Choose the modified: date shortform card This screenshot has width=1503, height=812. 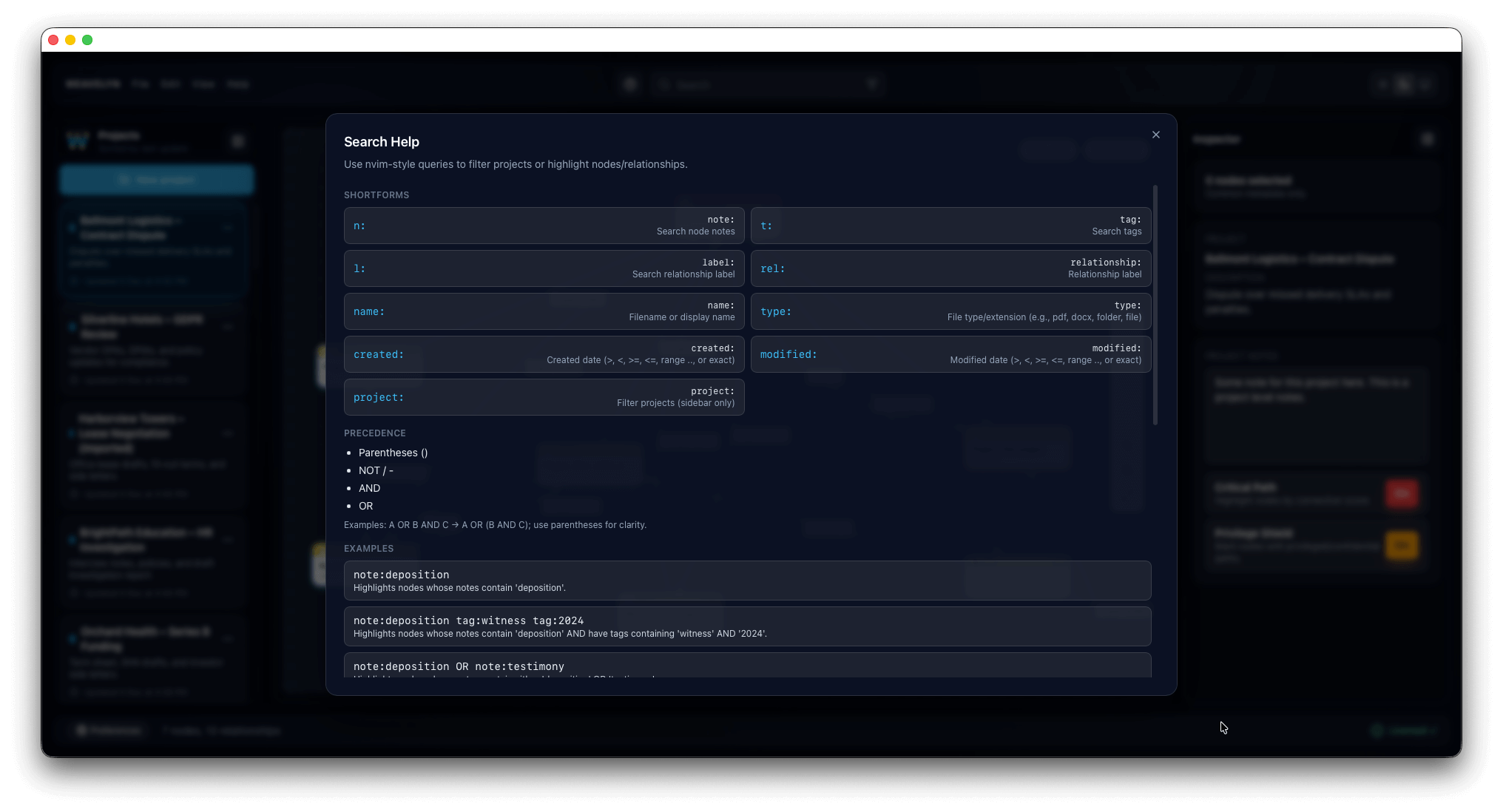(950, 354)
